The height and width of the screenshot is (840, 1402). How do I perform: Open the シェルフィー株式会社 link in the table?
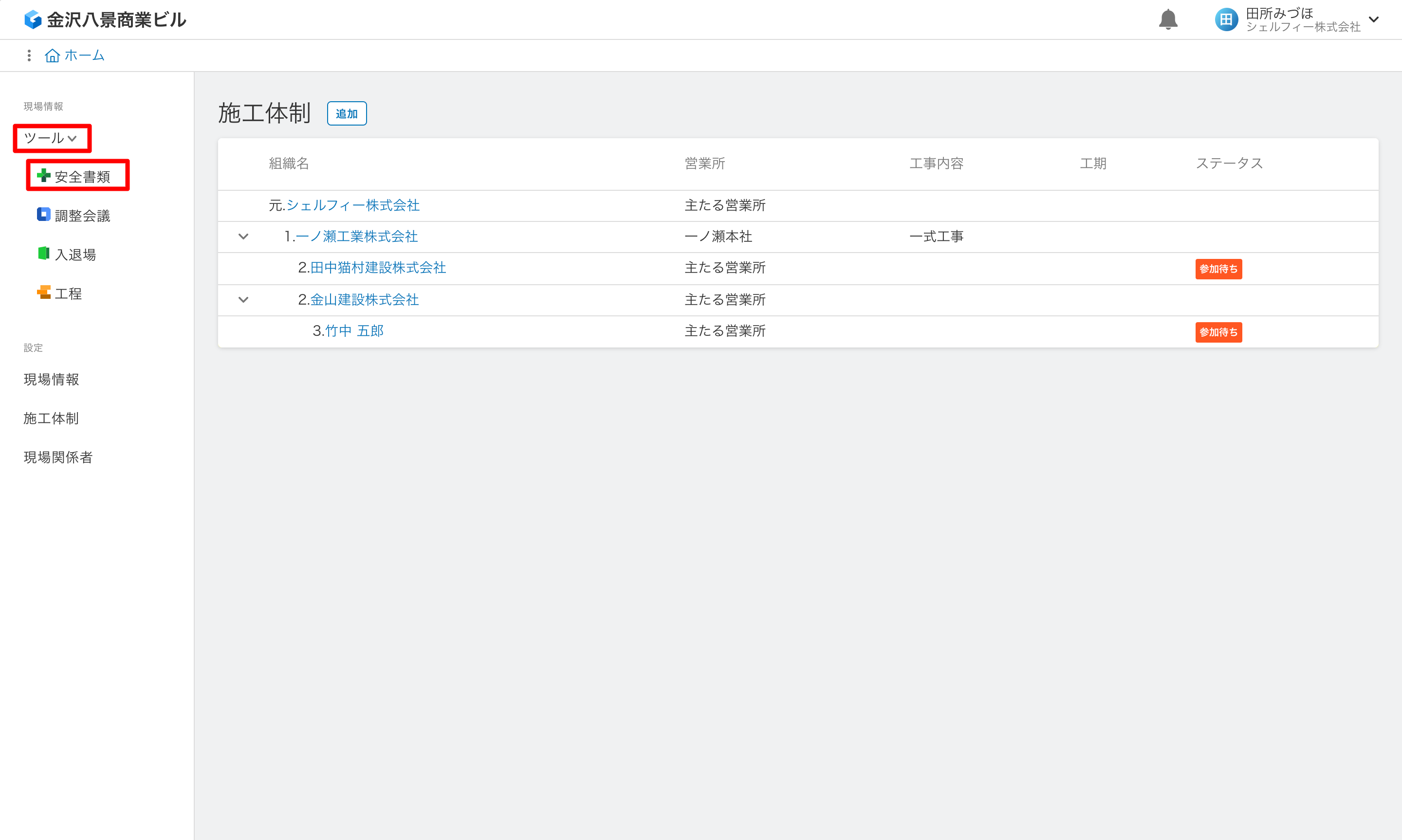(353, 205)
